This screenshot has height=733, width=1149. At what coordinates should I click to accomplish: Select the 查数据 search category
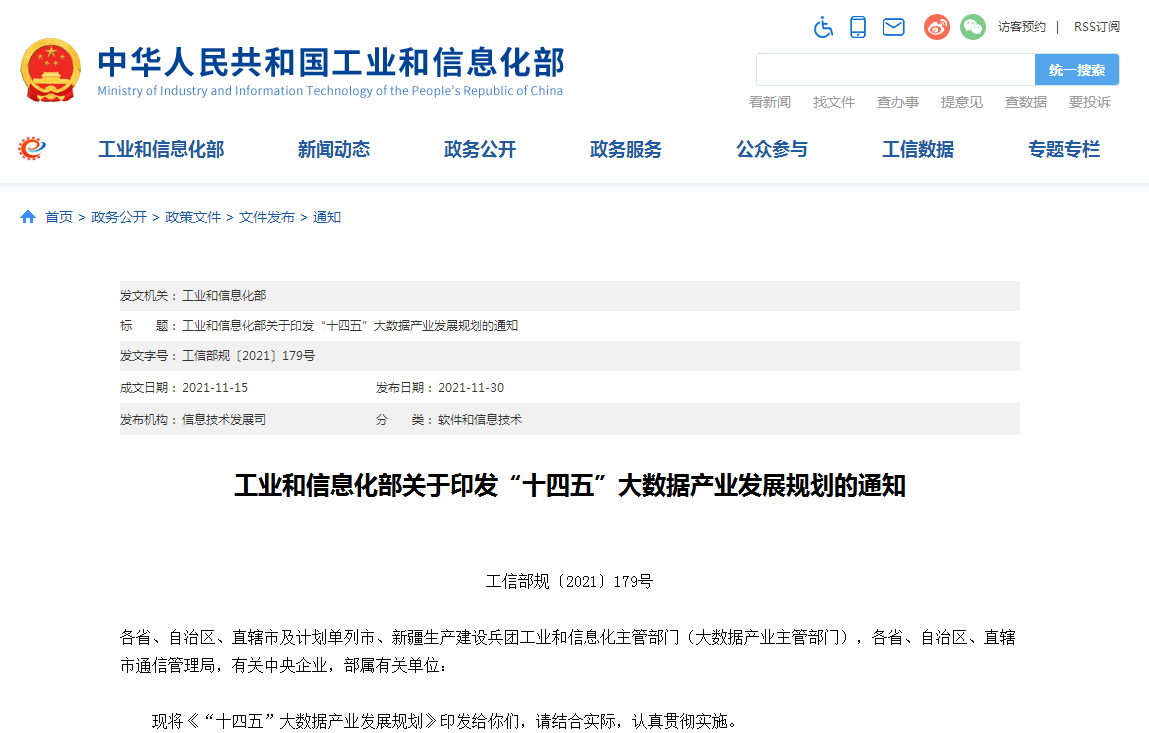[1026, 102]
